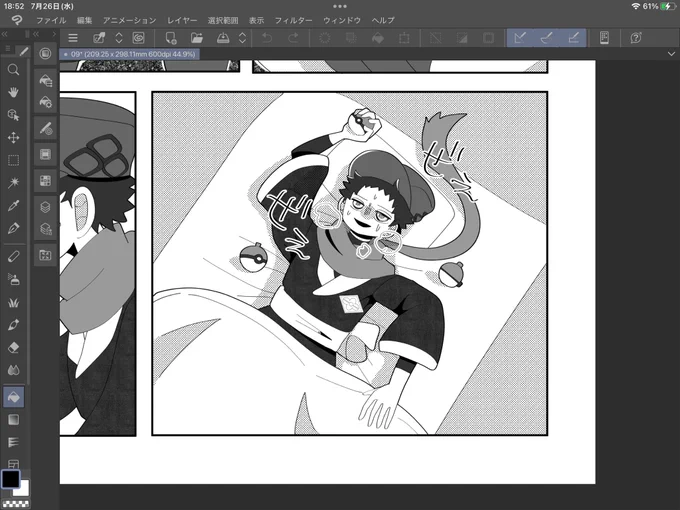This screenshot has width=680, height=510.
Task: Open the レイヤー menu
Action: coord(182,20)
